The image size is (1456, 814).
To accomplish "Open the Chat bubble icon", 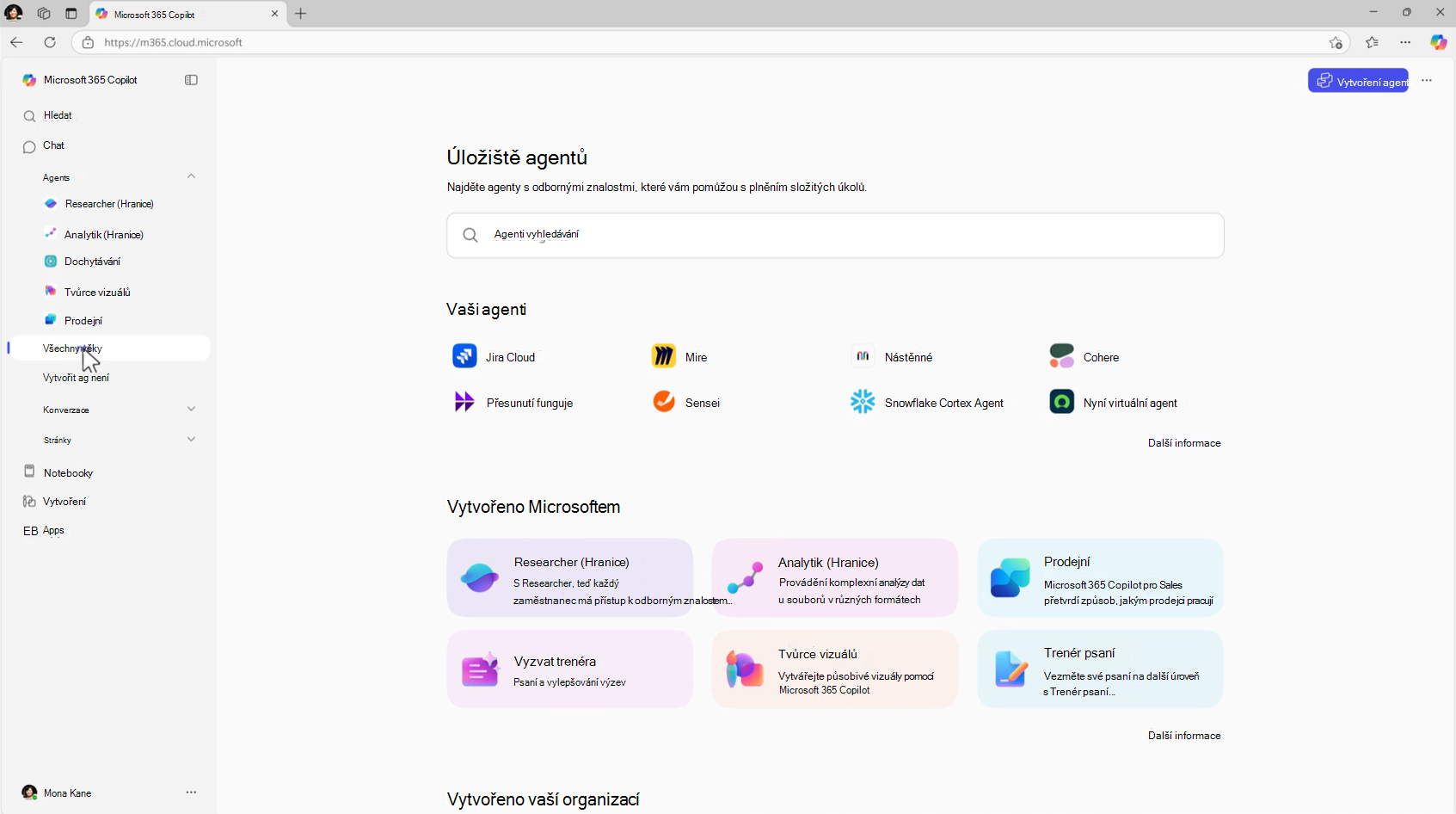I will pos(29,146).
